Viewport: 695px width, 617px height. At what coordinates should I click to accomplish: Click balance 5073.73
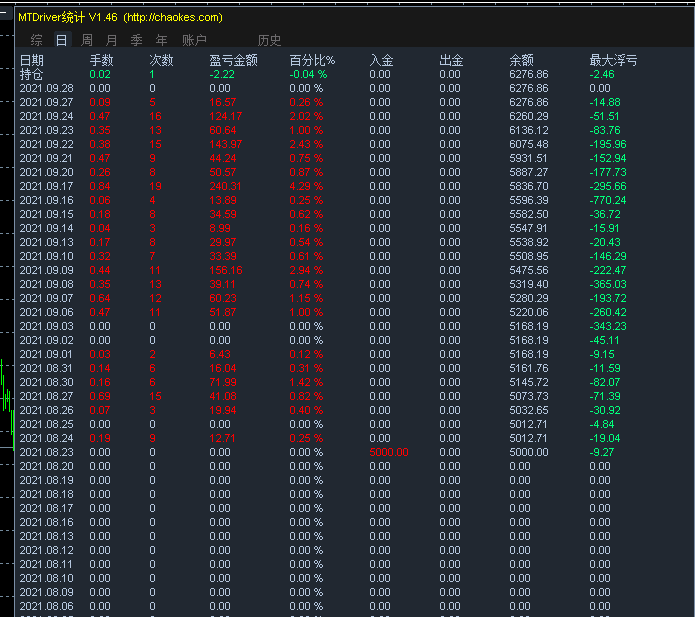click(x=529, y=396)
